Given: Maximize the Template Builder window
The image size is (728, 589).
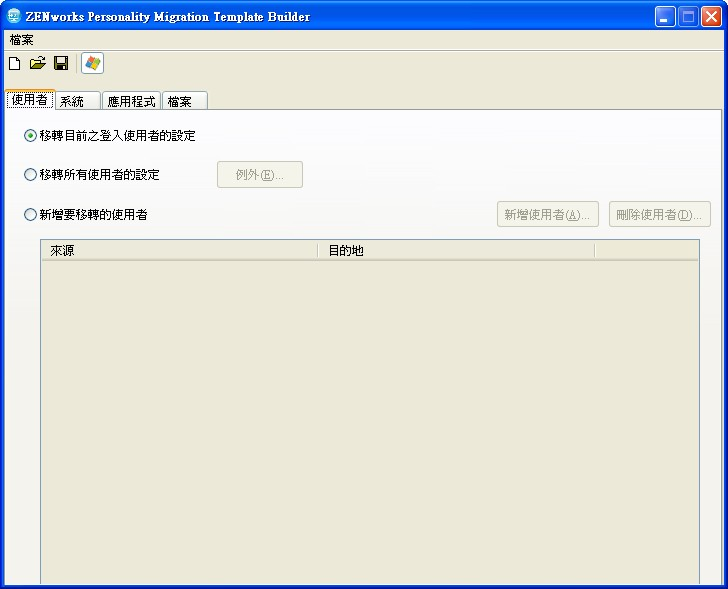Looking at the screenshot, I should coord(688,17).
